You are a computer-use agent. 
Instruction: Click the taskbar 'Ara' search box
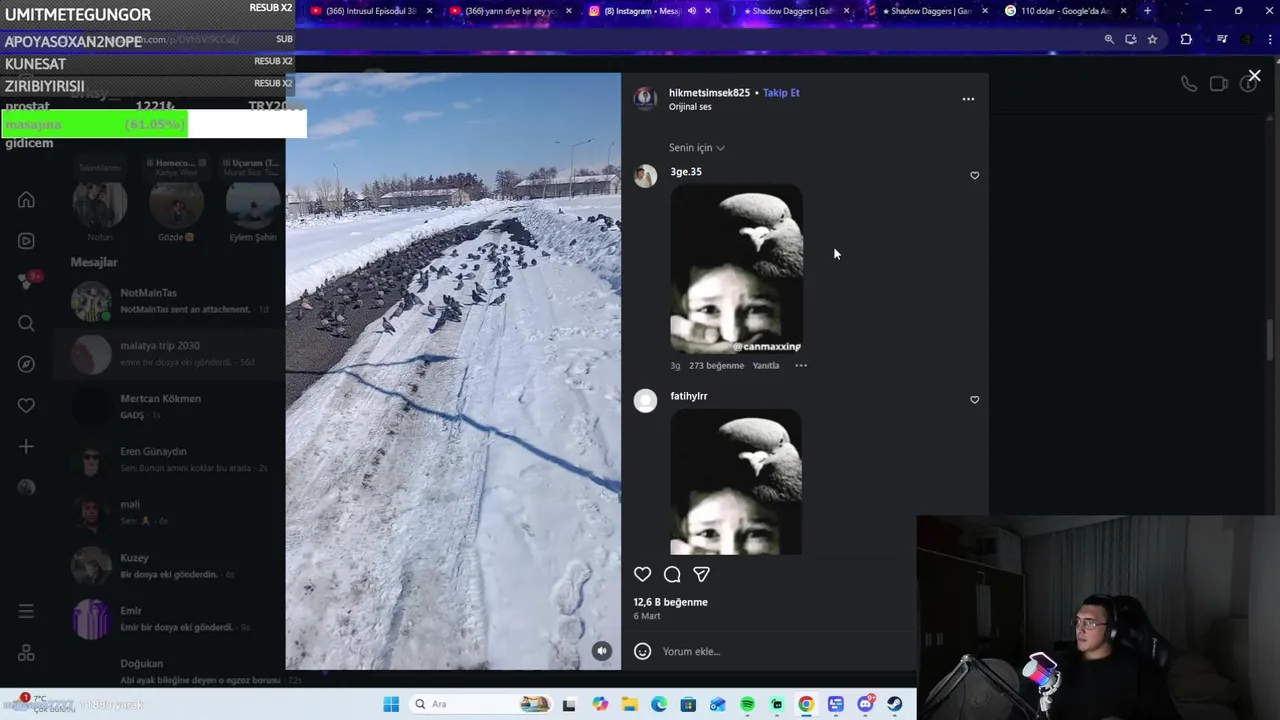click(x=482, y=704)
